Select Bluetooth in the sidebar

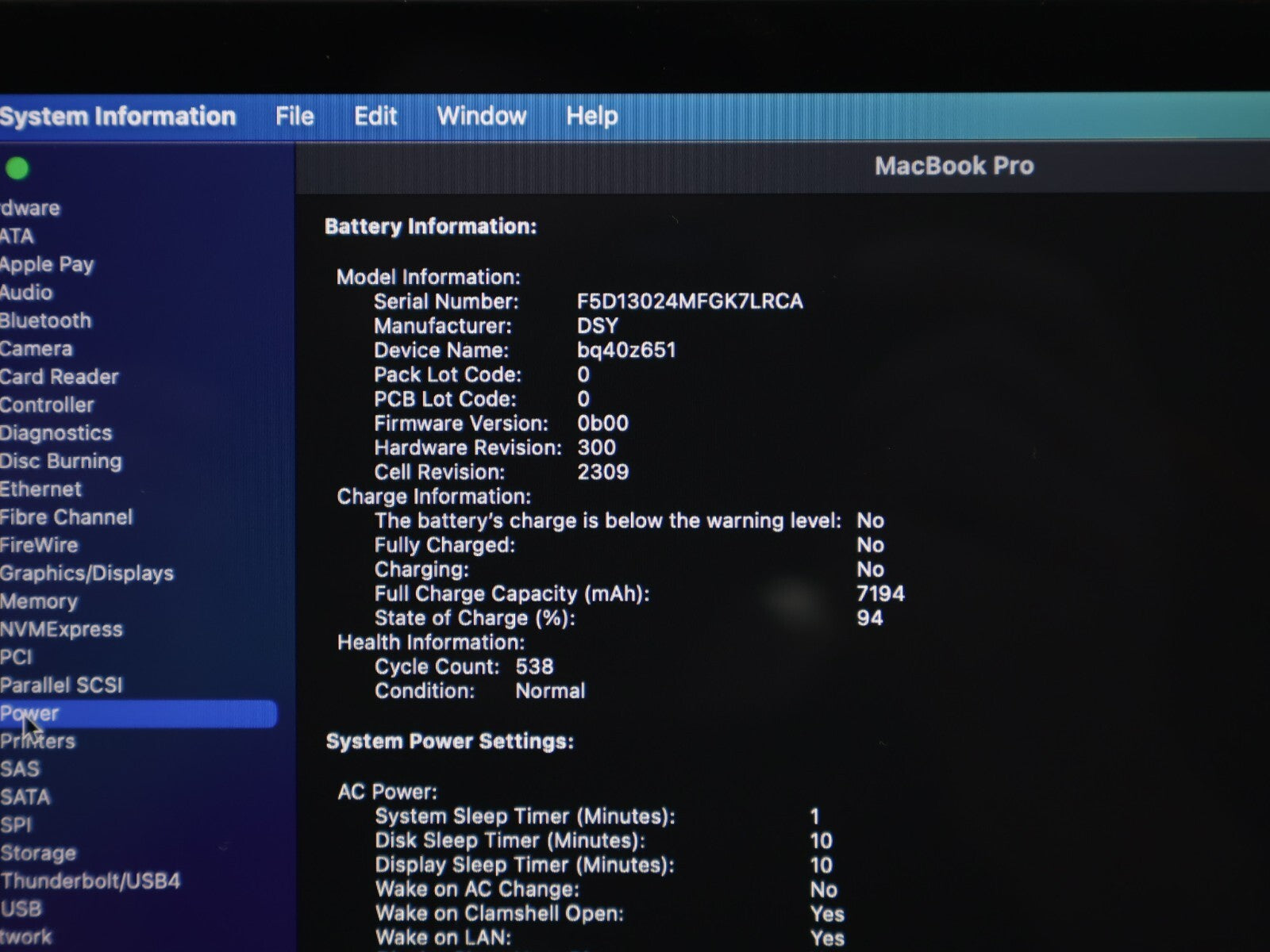(46, 321)
